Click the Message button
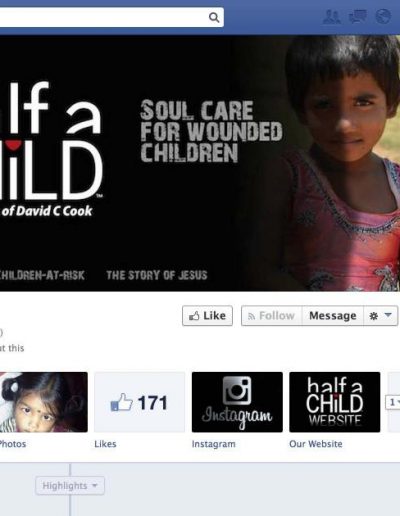 click(333, 316)
